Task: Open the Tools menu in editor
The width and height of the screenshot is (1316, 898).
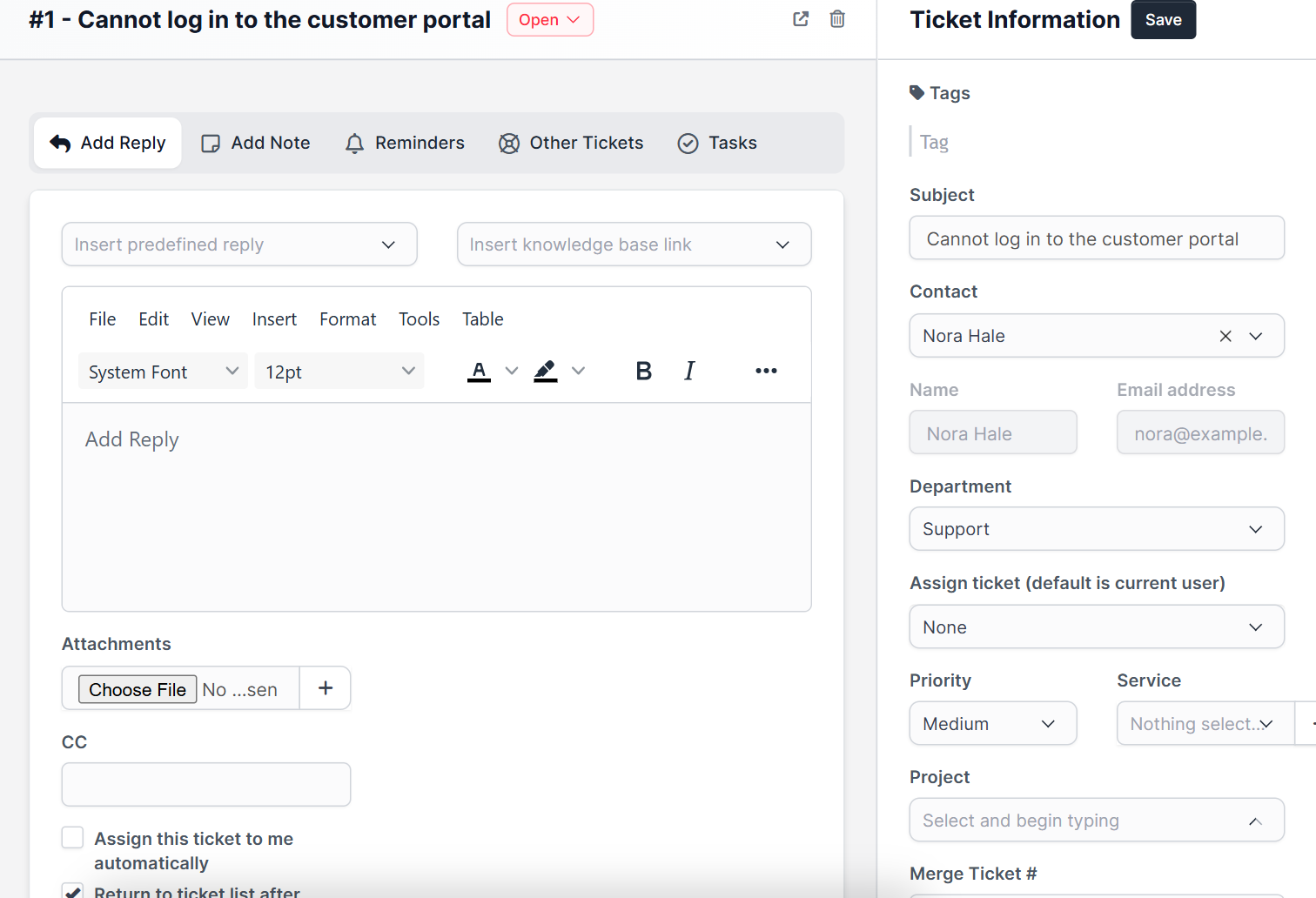Action: click(420, 319)
